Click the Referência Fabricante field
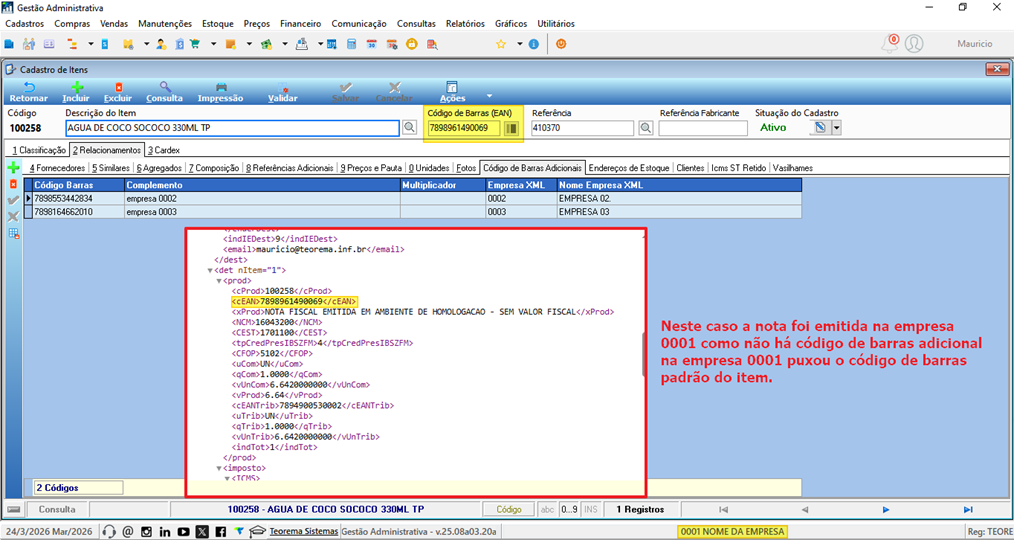Viewport: 1014px width, 540px height. coord(703,128)
